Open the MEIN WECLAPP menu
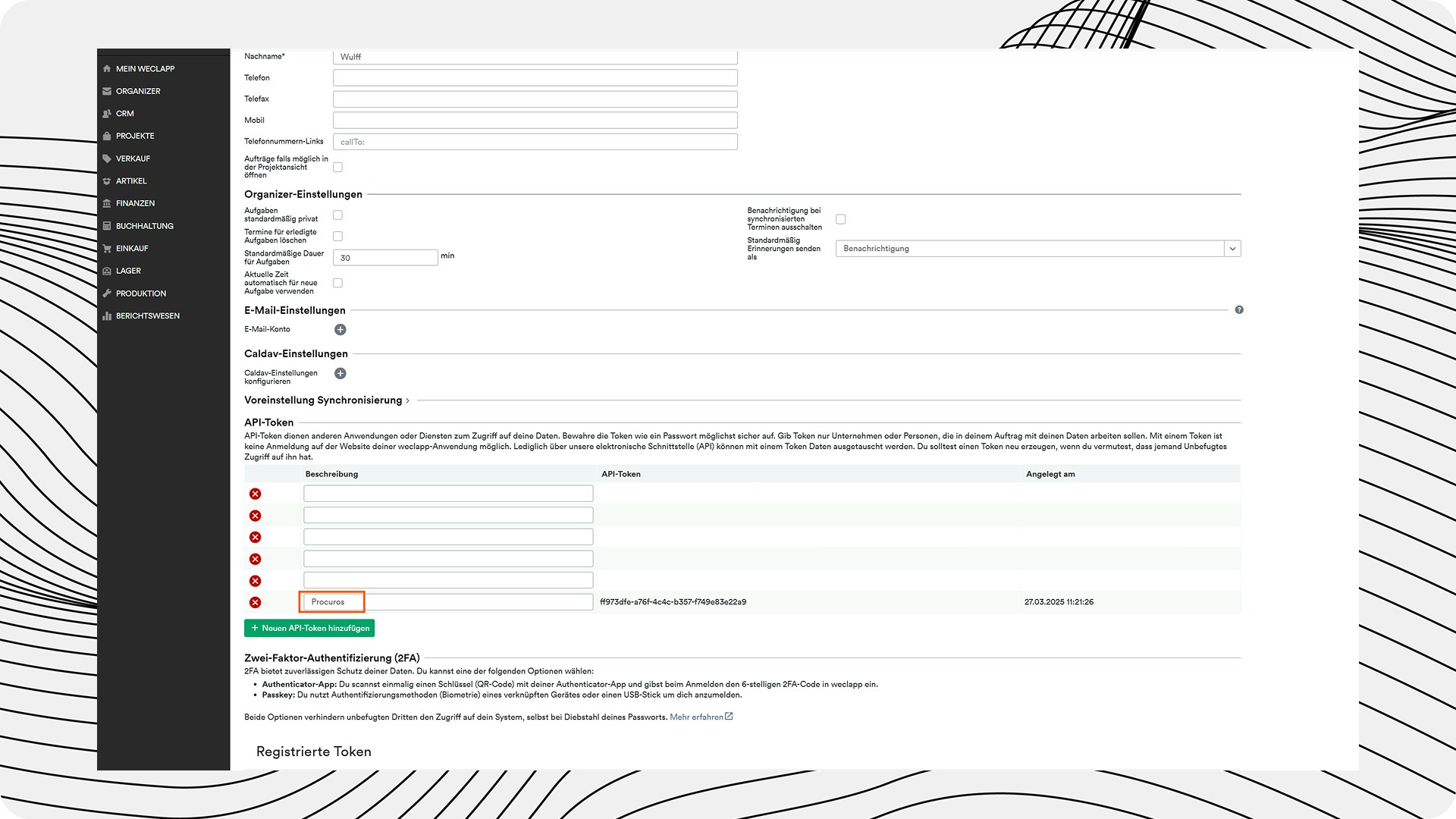 145,69
